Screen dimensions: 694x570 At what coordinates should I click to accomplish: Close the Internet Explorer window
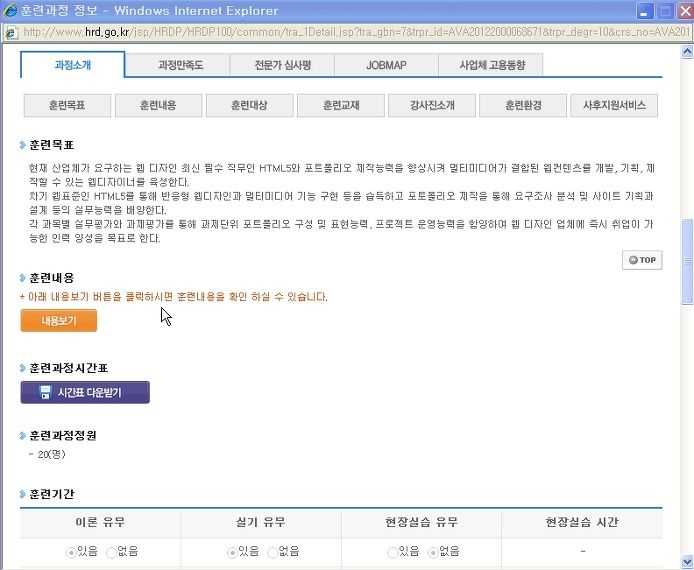(685, 11)
